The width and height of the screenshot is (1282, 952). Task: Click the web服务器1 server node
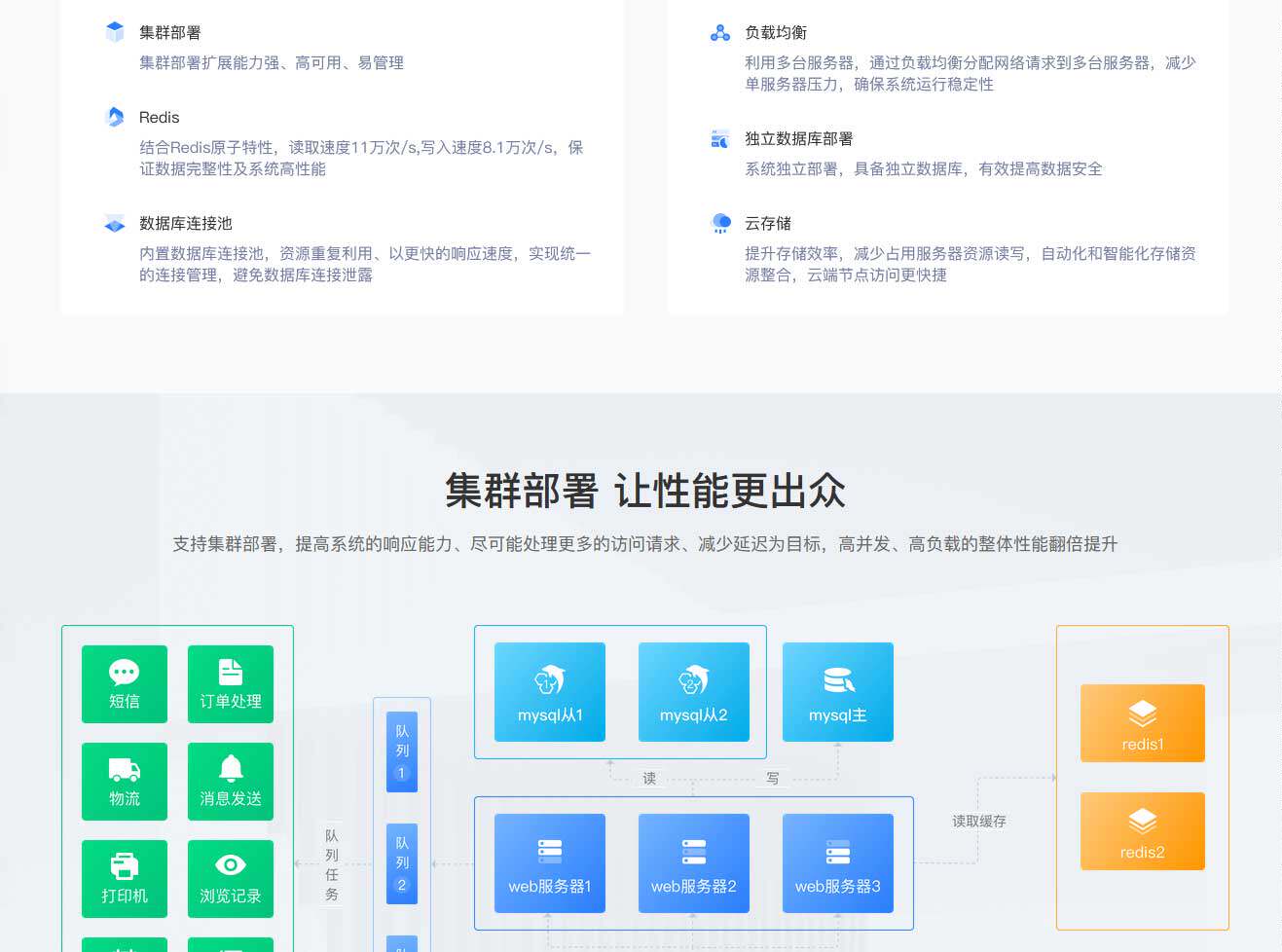click(x=550, y=863)
